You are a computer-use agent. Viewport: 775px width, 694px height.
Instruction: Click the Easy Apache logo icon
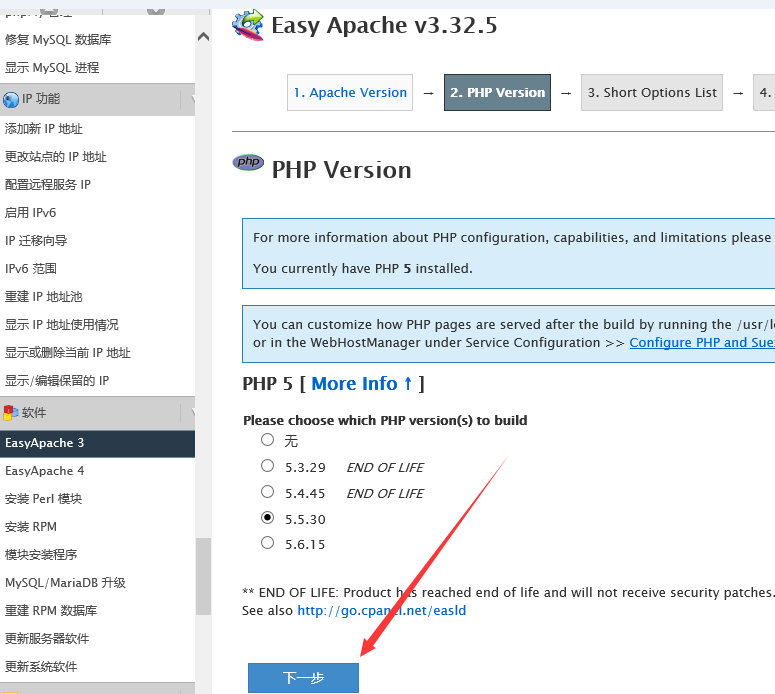tap(248, 25)
